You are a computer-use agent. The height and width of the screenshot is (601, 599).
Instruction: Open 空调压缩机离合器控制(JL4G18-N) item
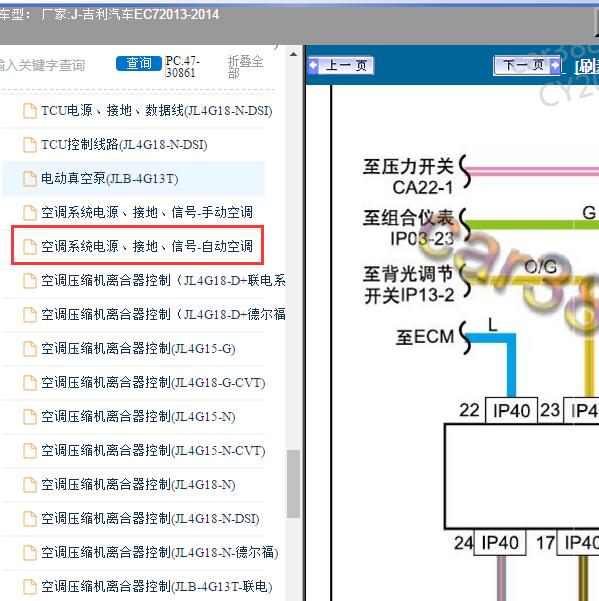point(138,484)
